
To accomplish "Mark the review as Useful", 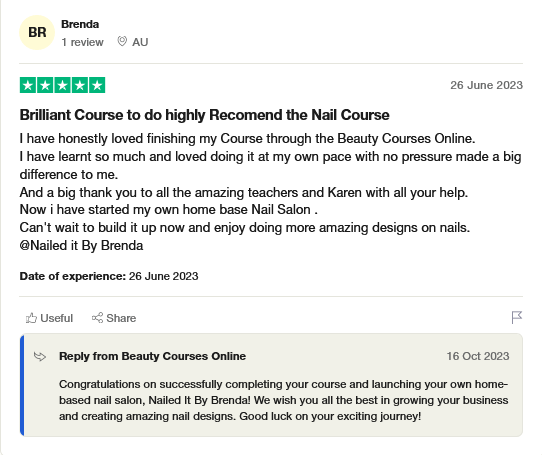I will tap(49, 318).
